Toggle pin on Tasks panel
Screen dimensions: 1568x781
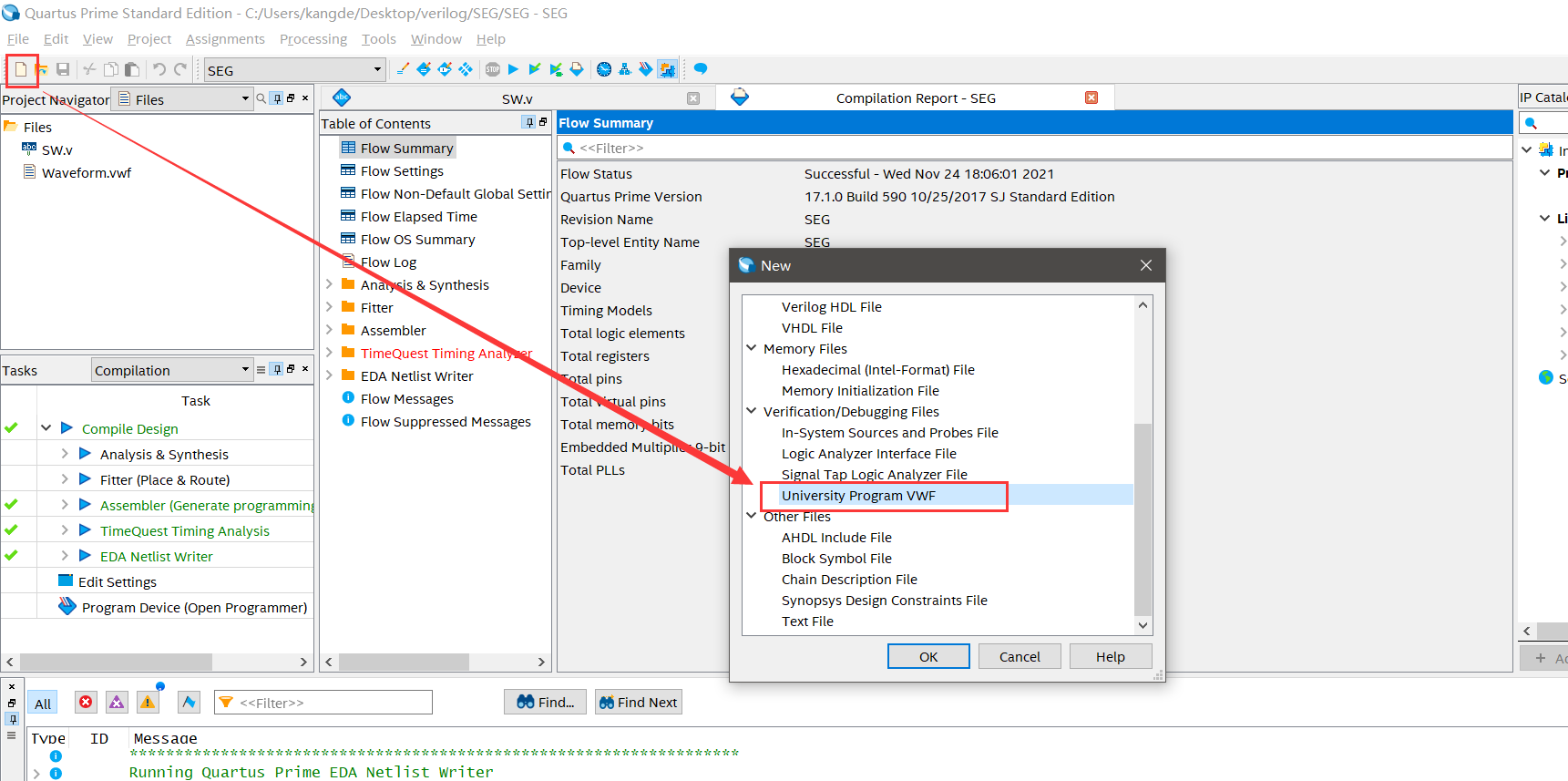tap(277, 369)
